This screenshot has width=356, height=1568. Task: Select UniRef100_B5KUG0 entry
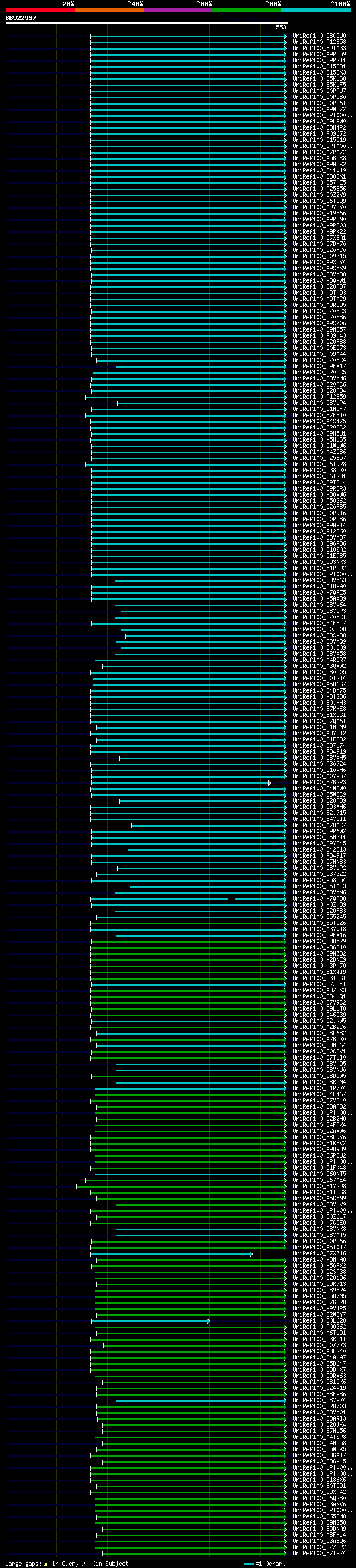click(319, 78)
